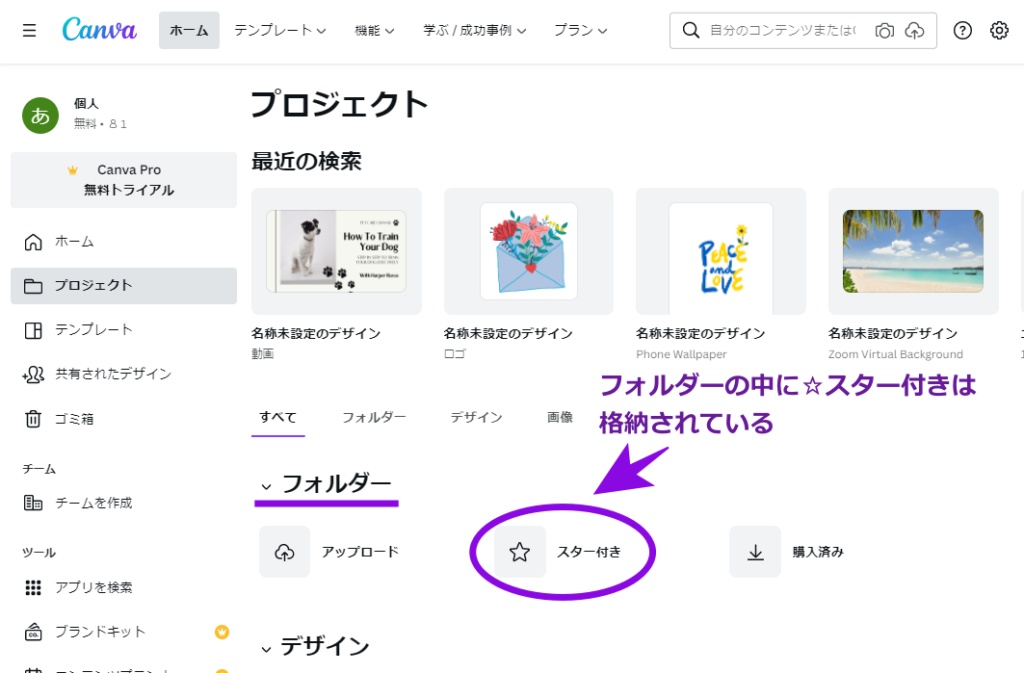Click the チームを作成 building icon
Screen dimensions: 1024x673
(x=33, y=503)
